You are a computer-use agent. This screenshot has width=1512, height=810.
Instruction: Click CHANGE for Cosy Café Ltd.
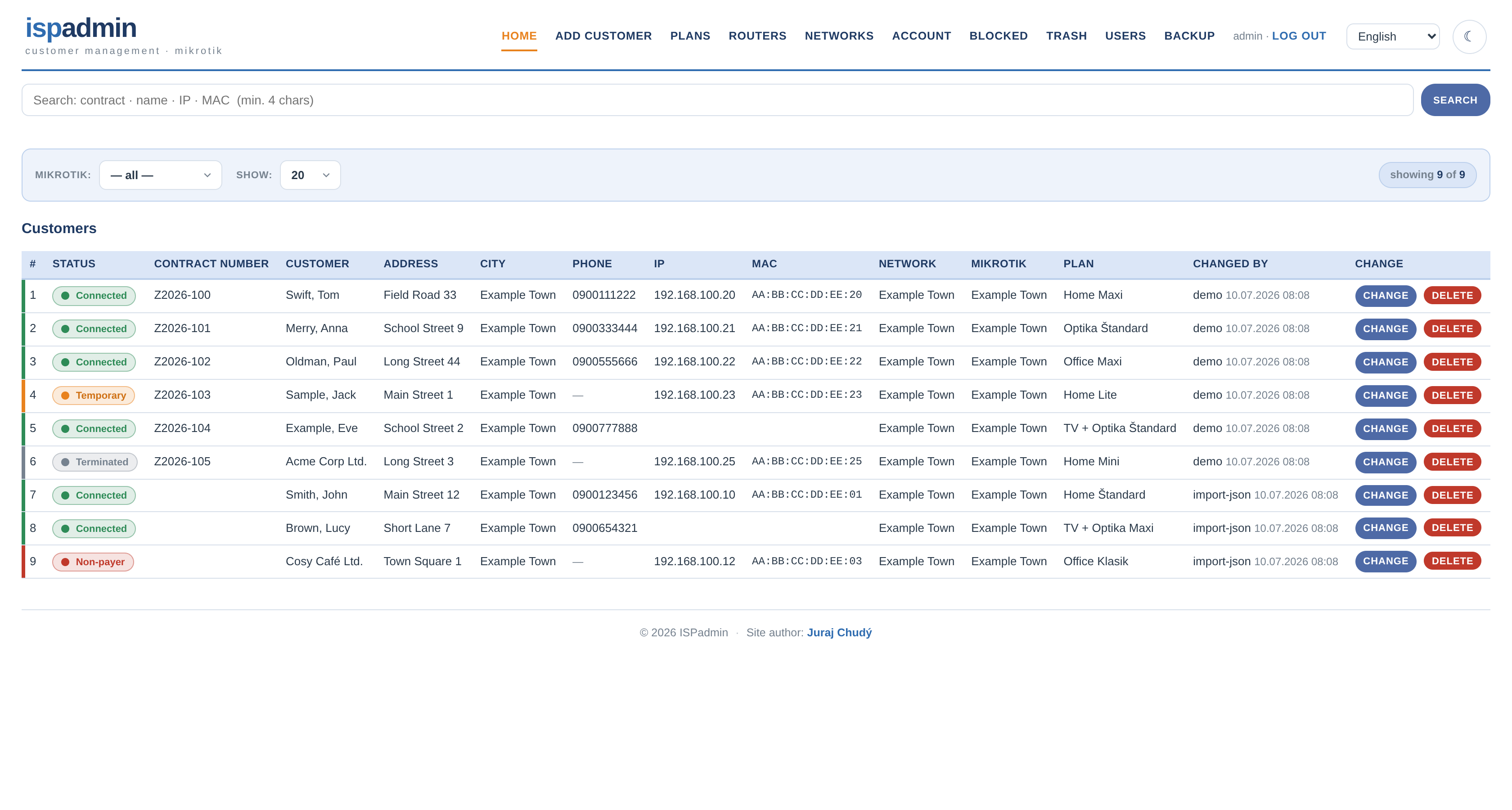click(x=1385, y=561)
